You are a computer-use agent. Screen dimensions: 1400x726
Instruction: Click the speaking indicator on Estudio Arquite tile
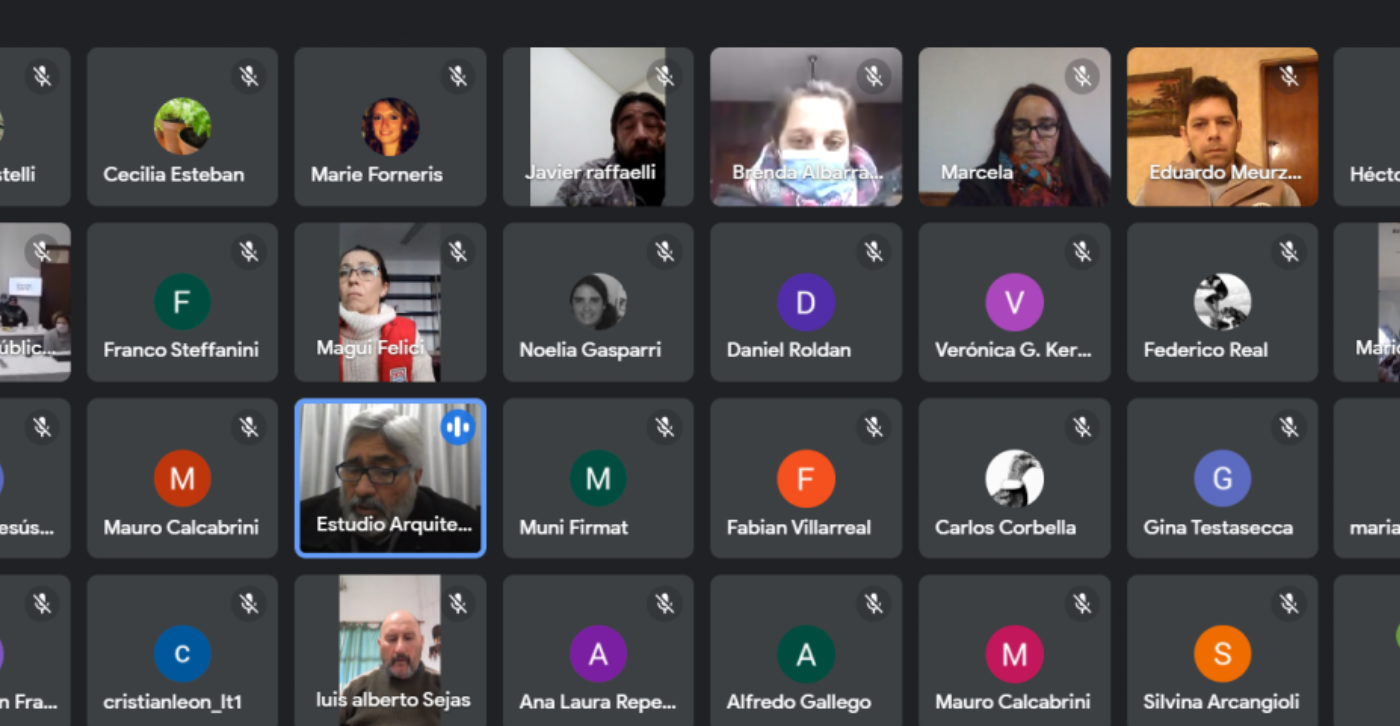coord(457,428)
